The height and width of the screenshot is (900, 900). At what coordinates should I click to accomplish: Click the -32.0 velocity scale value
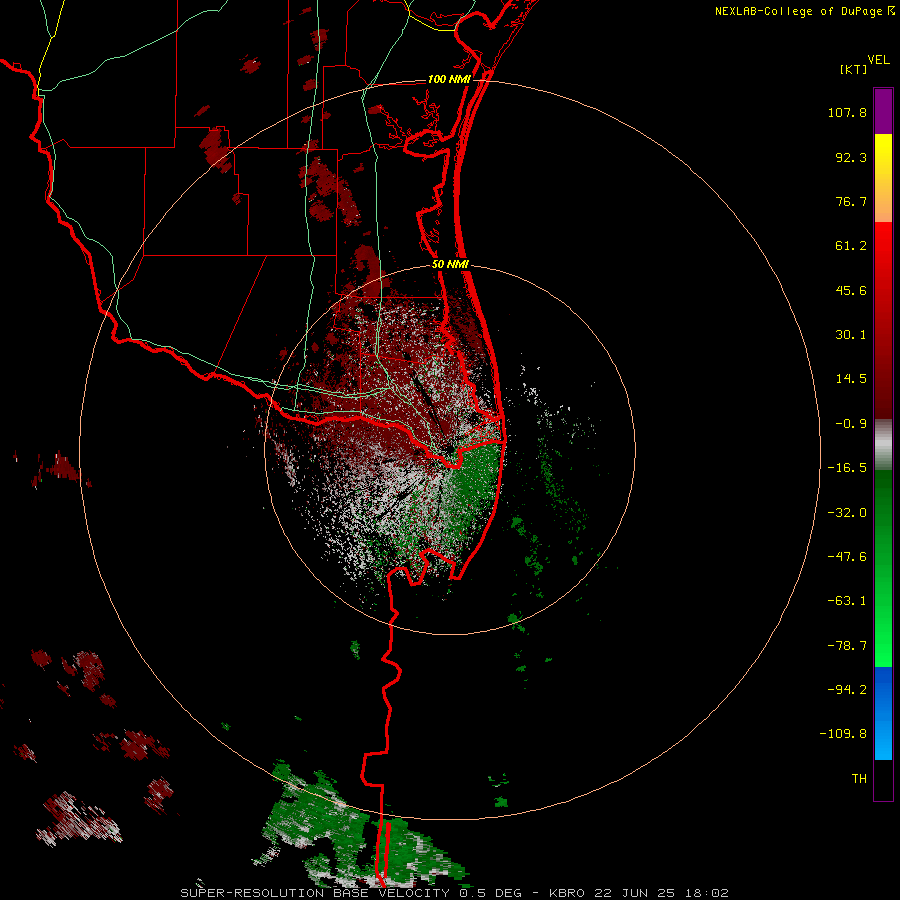(x=847, y=513)
